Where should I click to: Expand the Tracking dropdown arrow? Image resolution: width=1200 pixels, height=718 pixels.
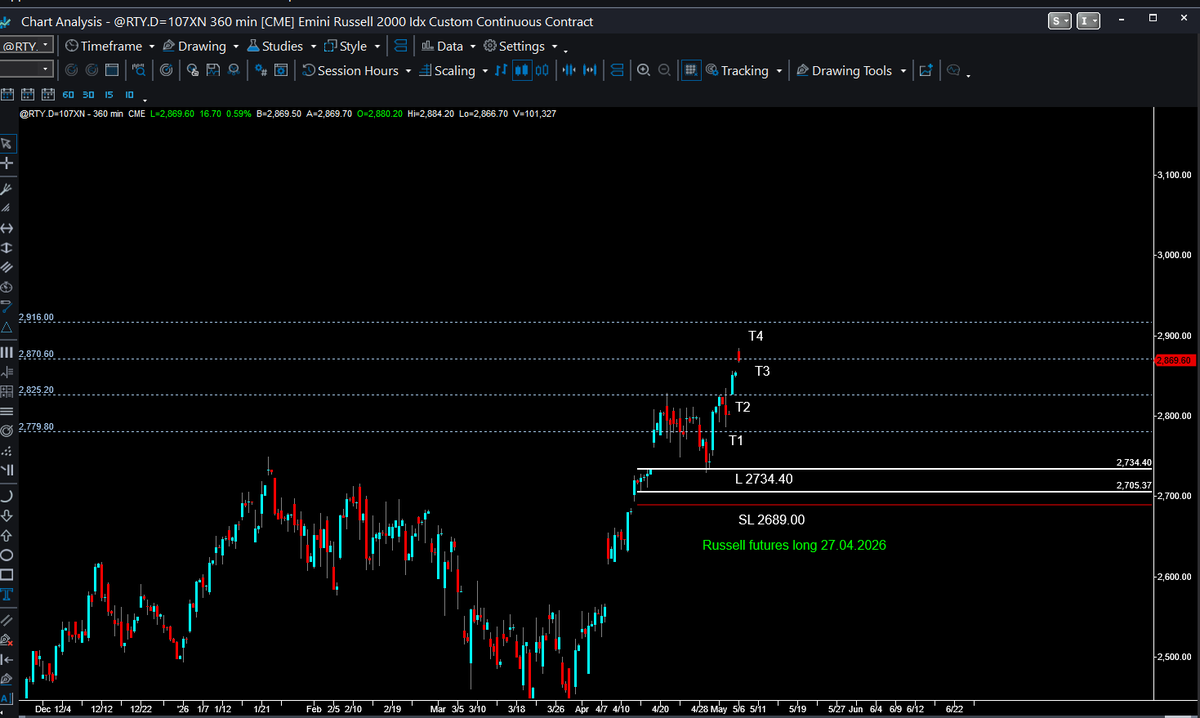pyautogui.click(x=779, y=71)
